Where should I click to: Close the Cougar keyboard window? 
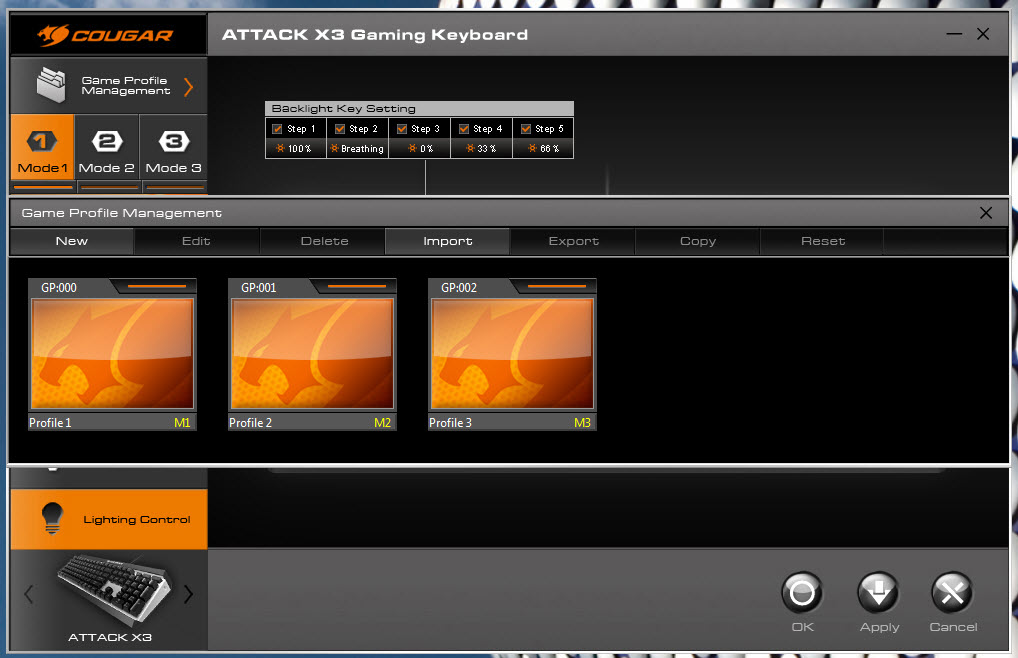click(983, 34)
